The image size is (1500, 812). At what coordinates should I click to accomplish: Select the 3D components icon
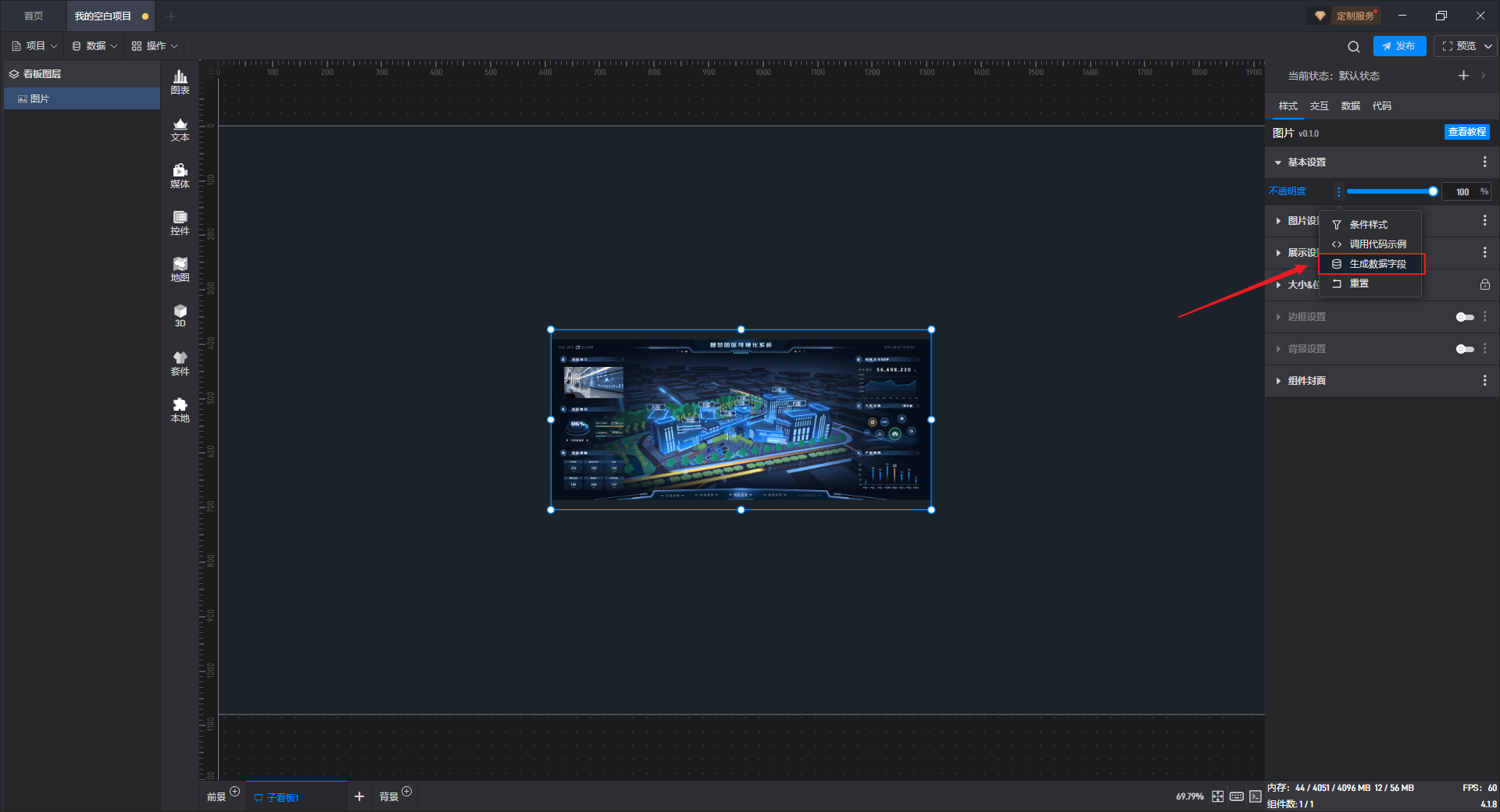180,315
